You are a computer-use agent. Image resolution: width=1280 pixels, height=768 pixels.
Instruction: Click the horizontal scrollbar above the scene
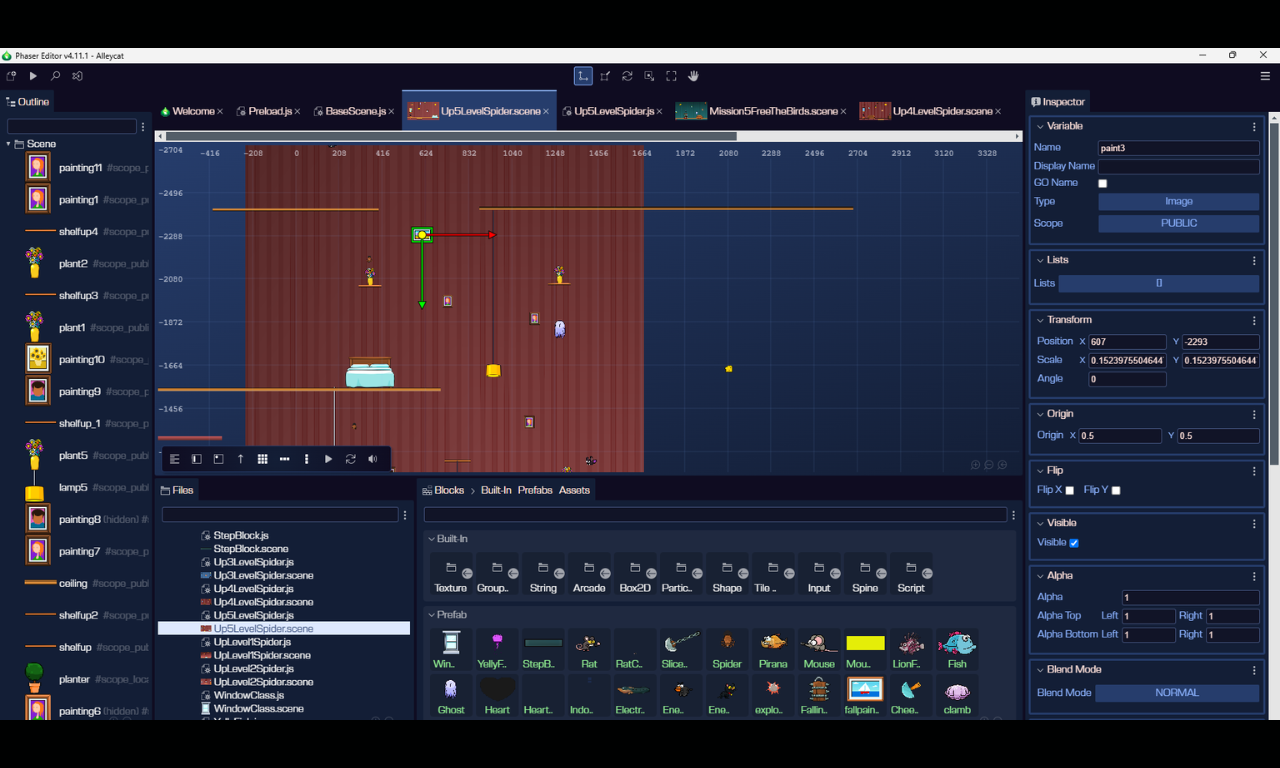(x=450, y=136)
